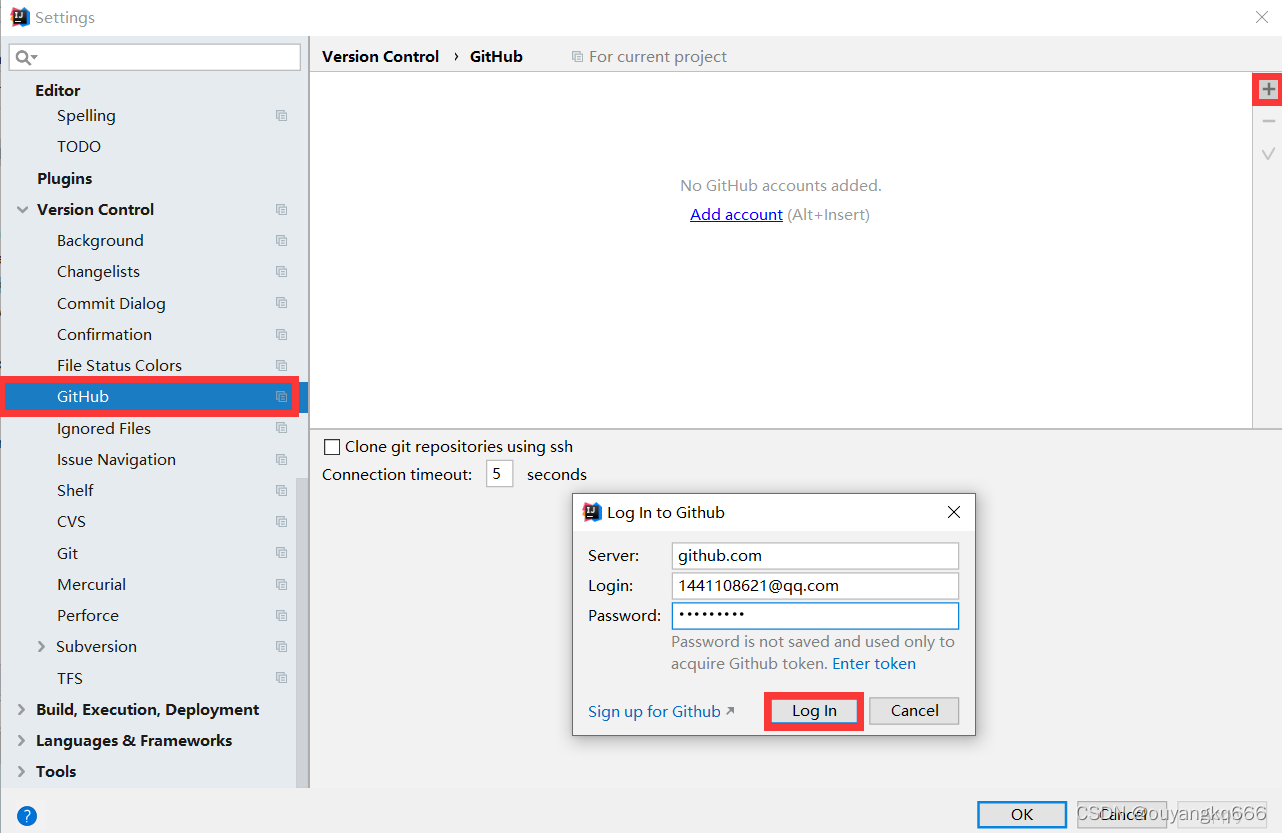This screenshot has width=1282, height=833.
Task: Click the IntelliJ logo in Settings title bar
Action: click(19, 17)
